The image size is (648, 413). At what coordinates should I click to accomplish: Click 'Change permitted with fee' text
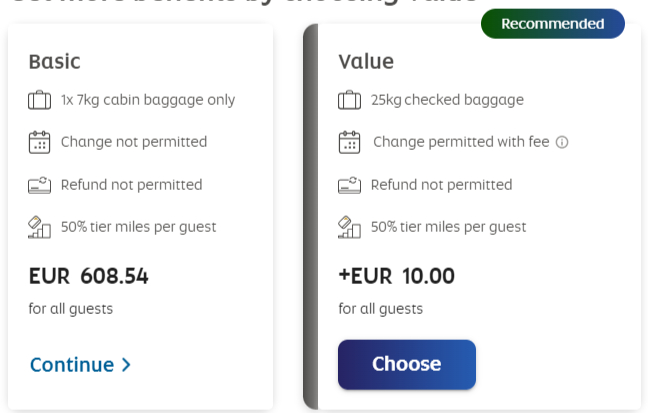tap(461, 142)
